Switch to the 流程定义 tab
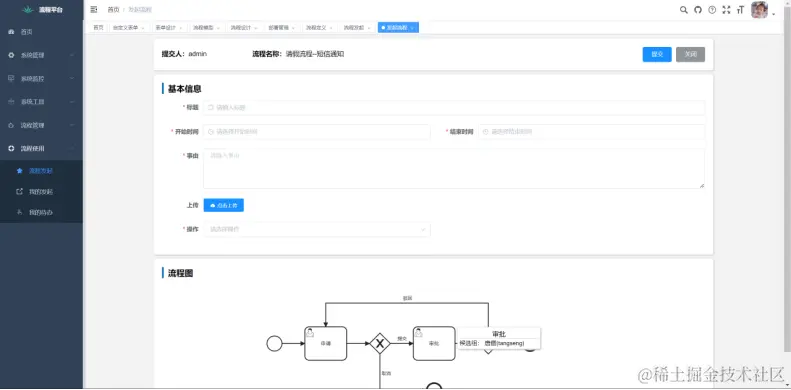Image resolution: width=791 pixels, height=390 pixels. click(x=320, y=28)
